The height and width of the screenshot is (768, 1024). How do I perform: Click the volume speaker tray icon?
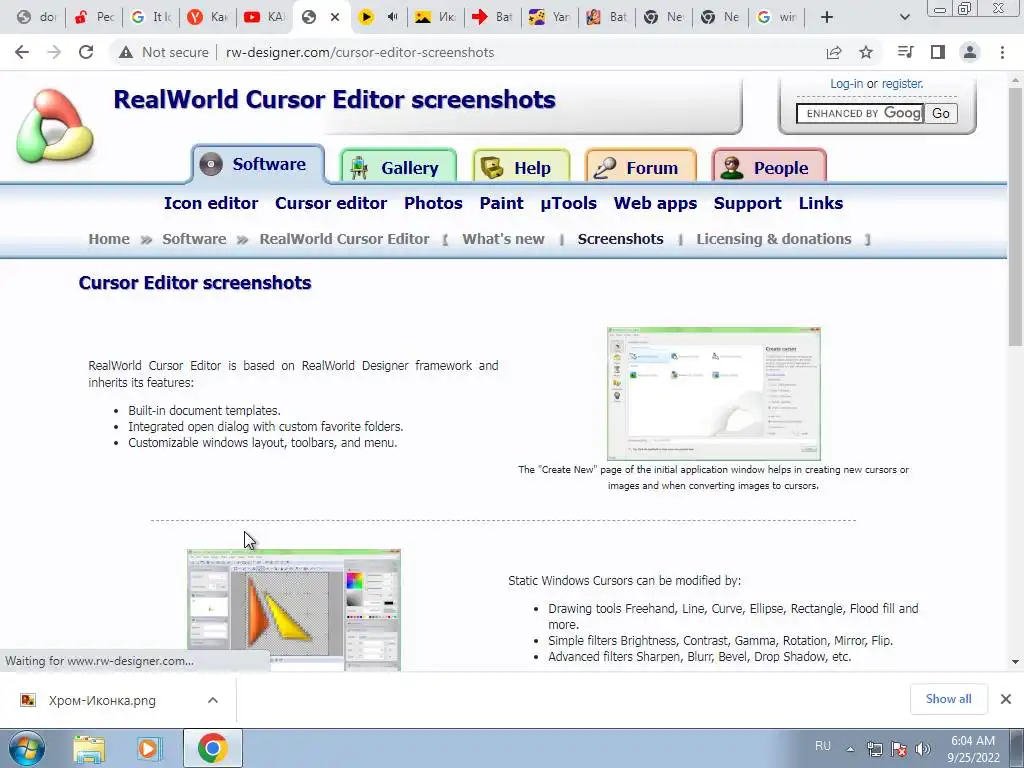(x=923, y=748)
